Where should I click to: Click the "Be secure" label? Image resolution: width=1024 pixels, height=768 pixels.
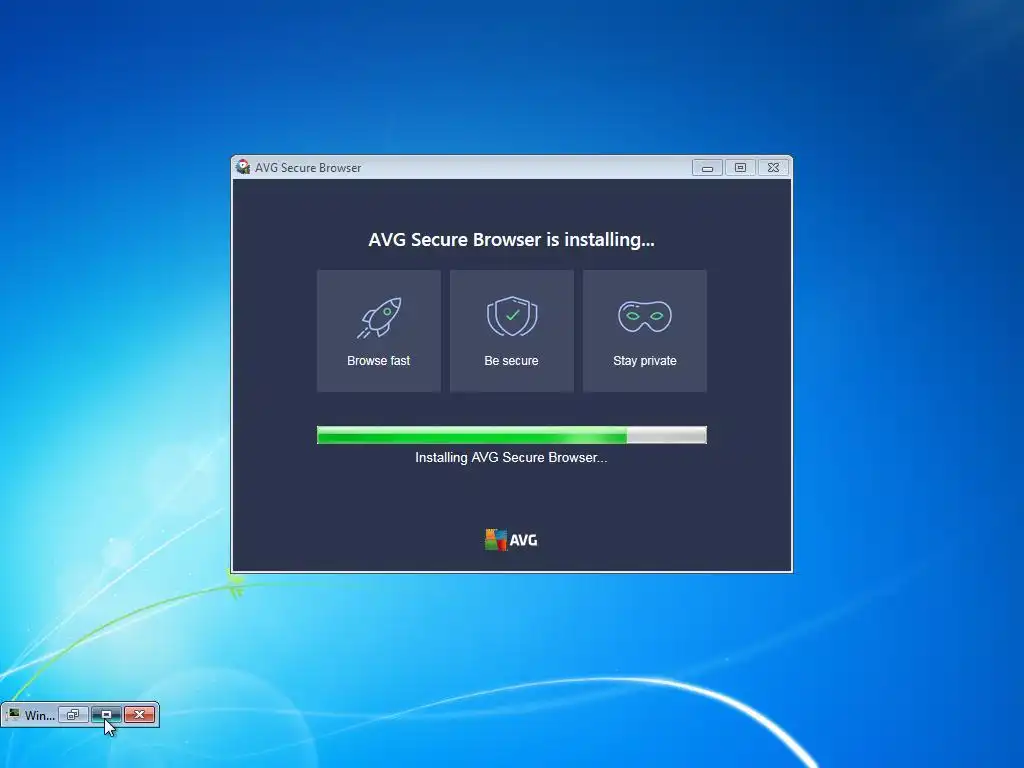point(511,360)
